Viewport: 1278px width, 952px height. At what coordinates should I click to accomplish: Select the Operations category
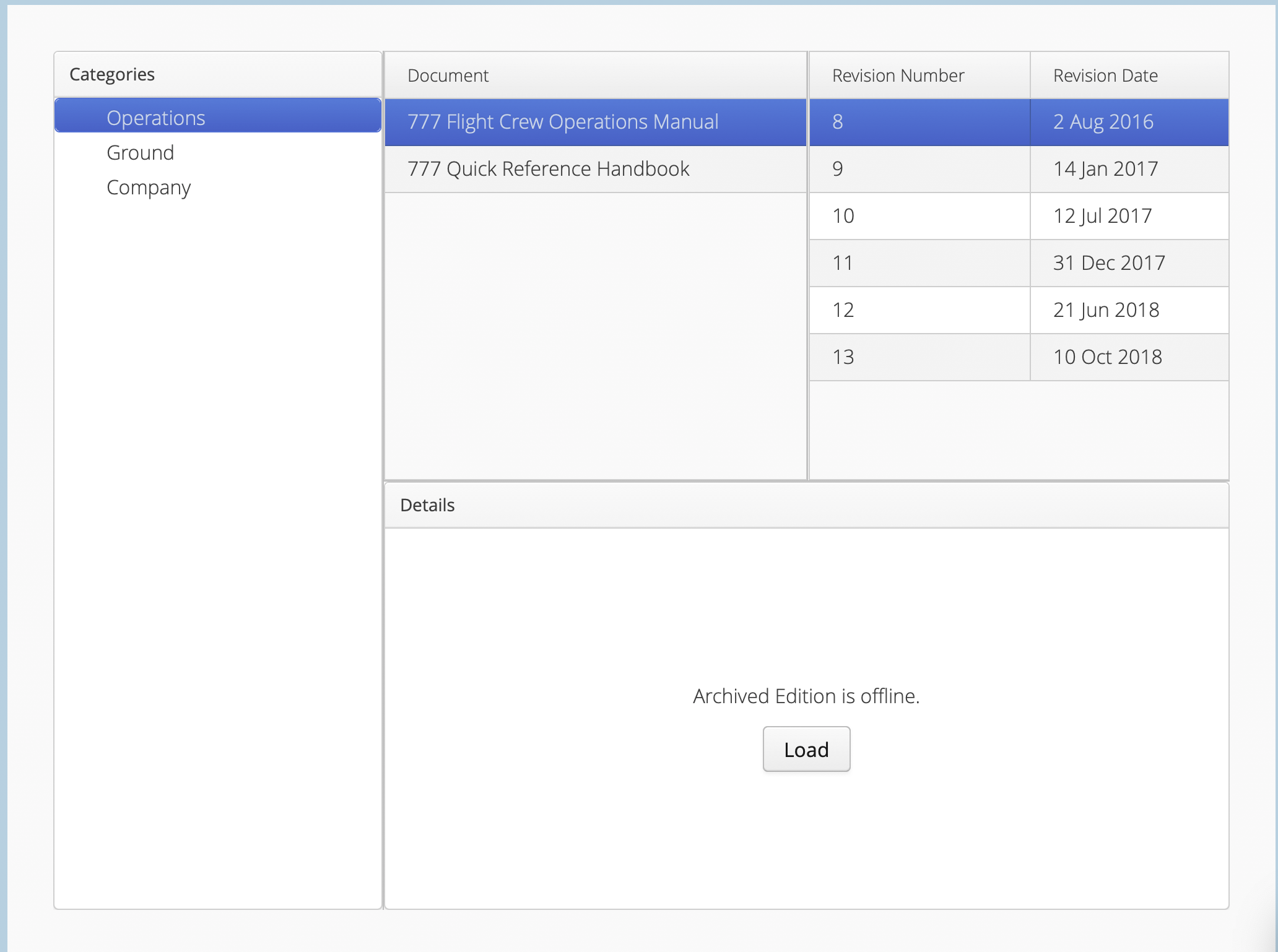[x=155, y=118]
